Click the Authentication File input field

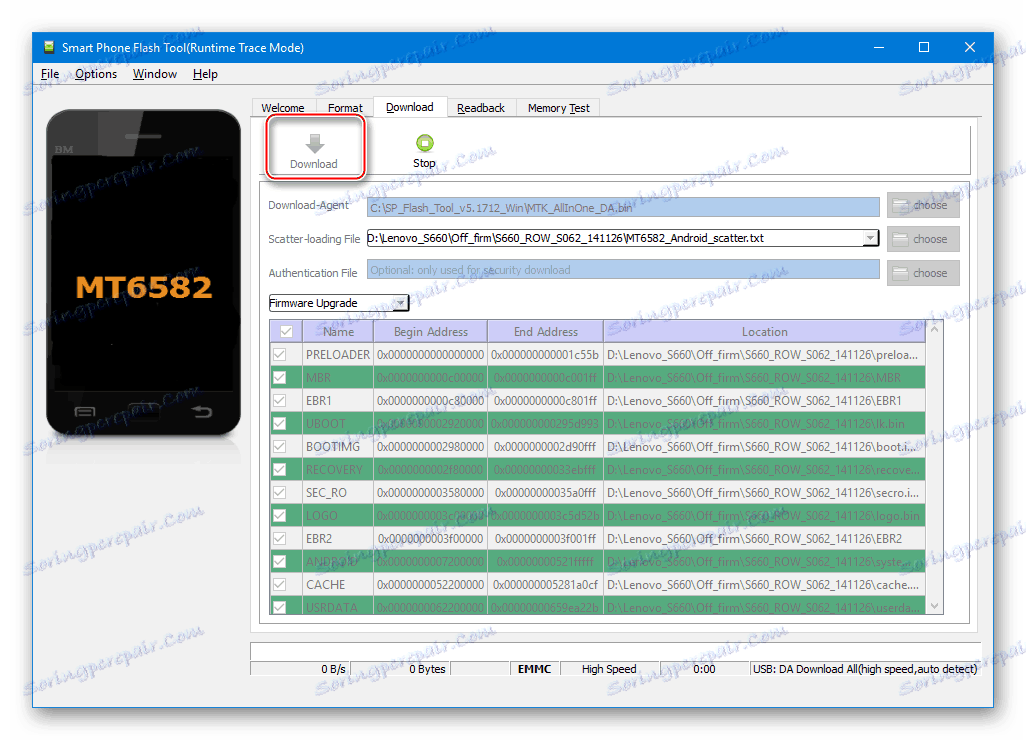point(620,270)
